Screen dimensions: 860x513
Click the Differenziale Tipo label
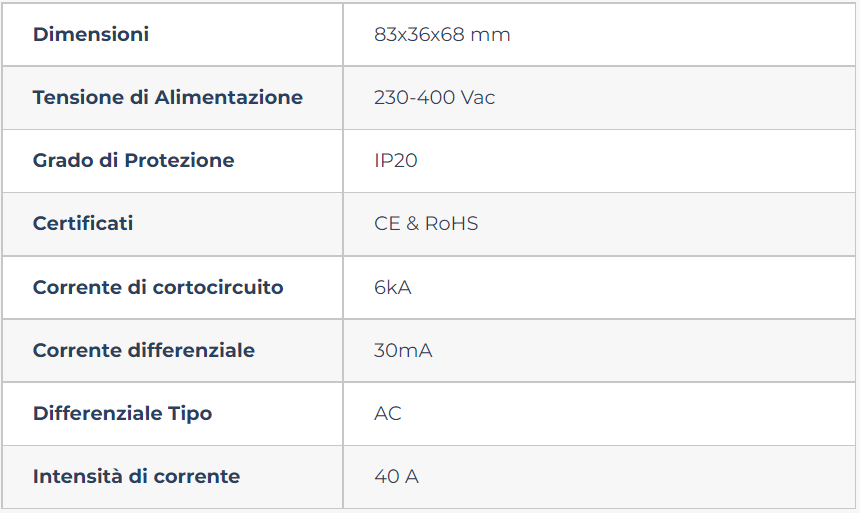pyautogui.click(x=122, y=414)
